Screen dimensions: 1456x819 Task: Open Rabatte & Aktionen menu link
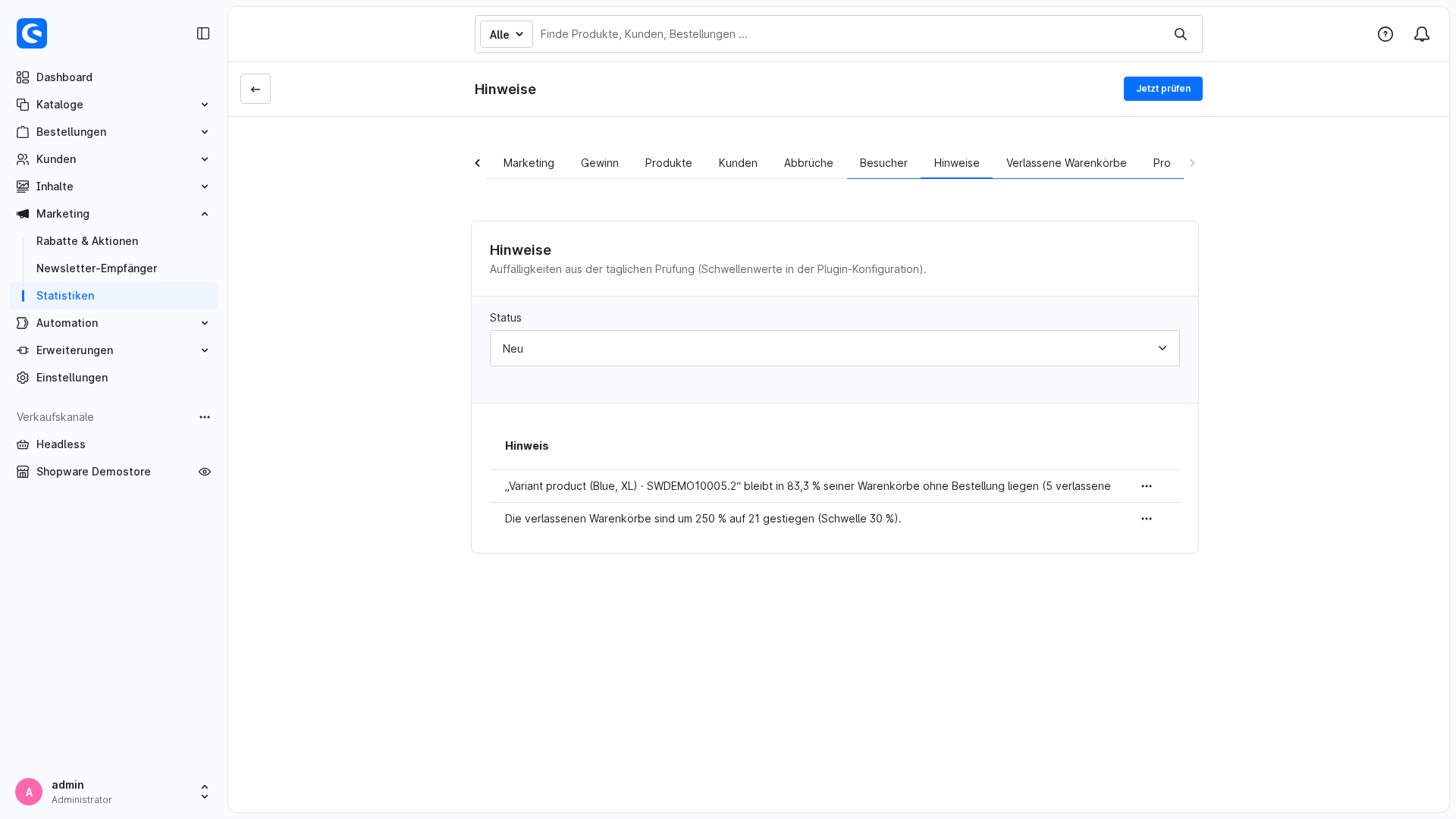[87, 241]
